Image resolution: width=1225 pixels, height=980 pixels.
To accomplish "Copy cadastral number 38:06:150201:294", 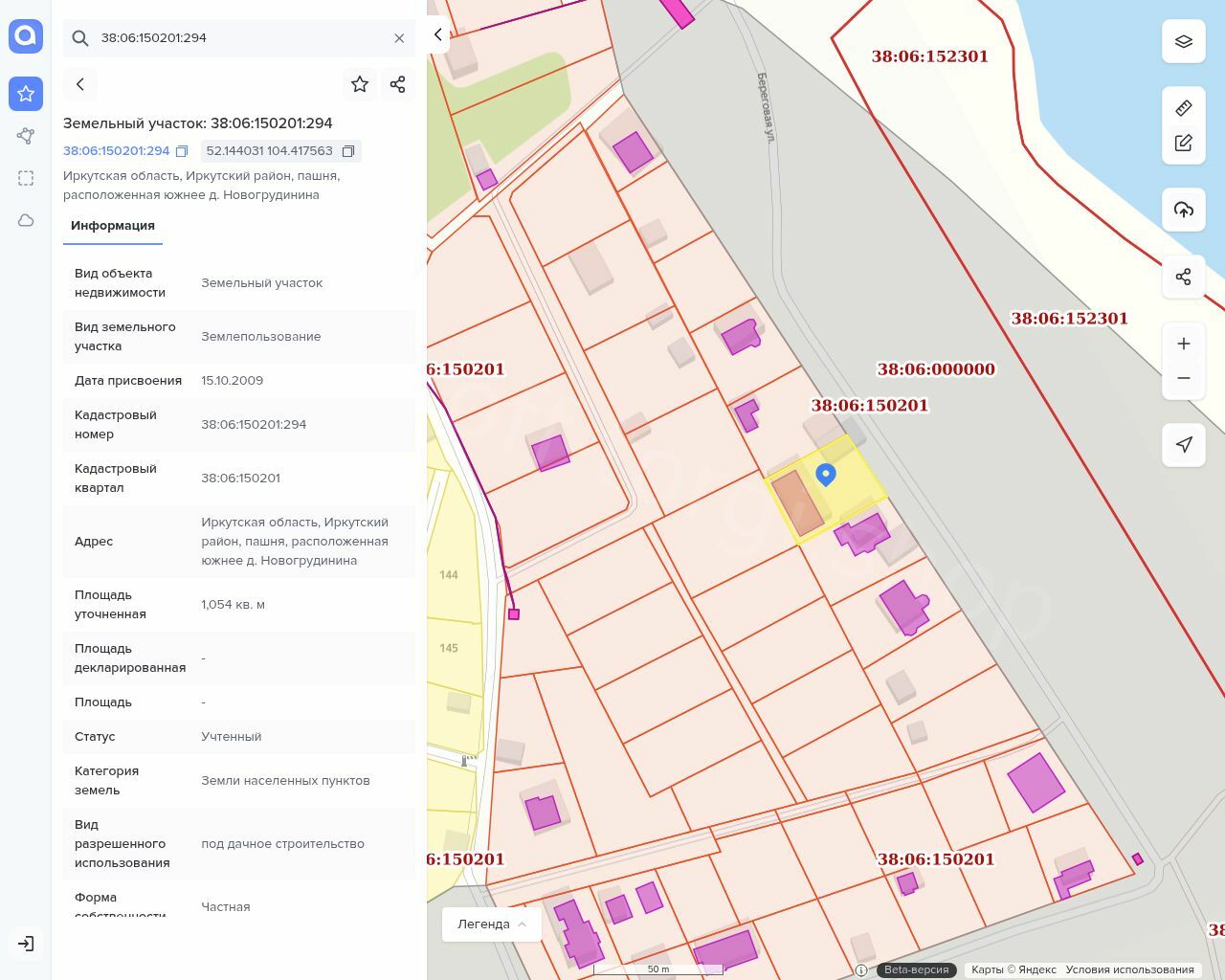I will 182,151.
